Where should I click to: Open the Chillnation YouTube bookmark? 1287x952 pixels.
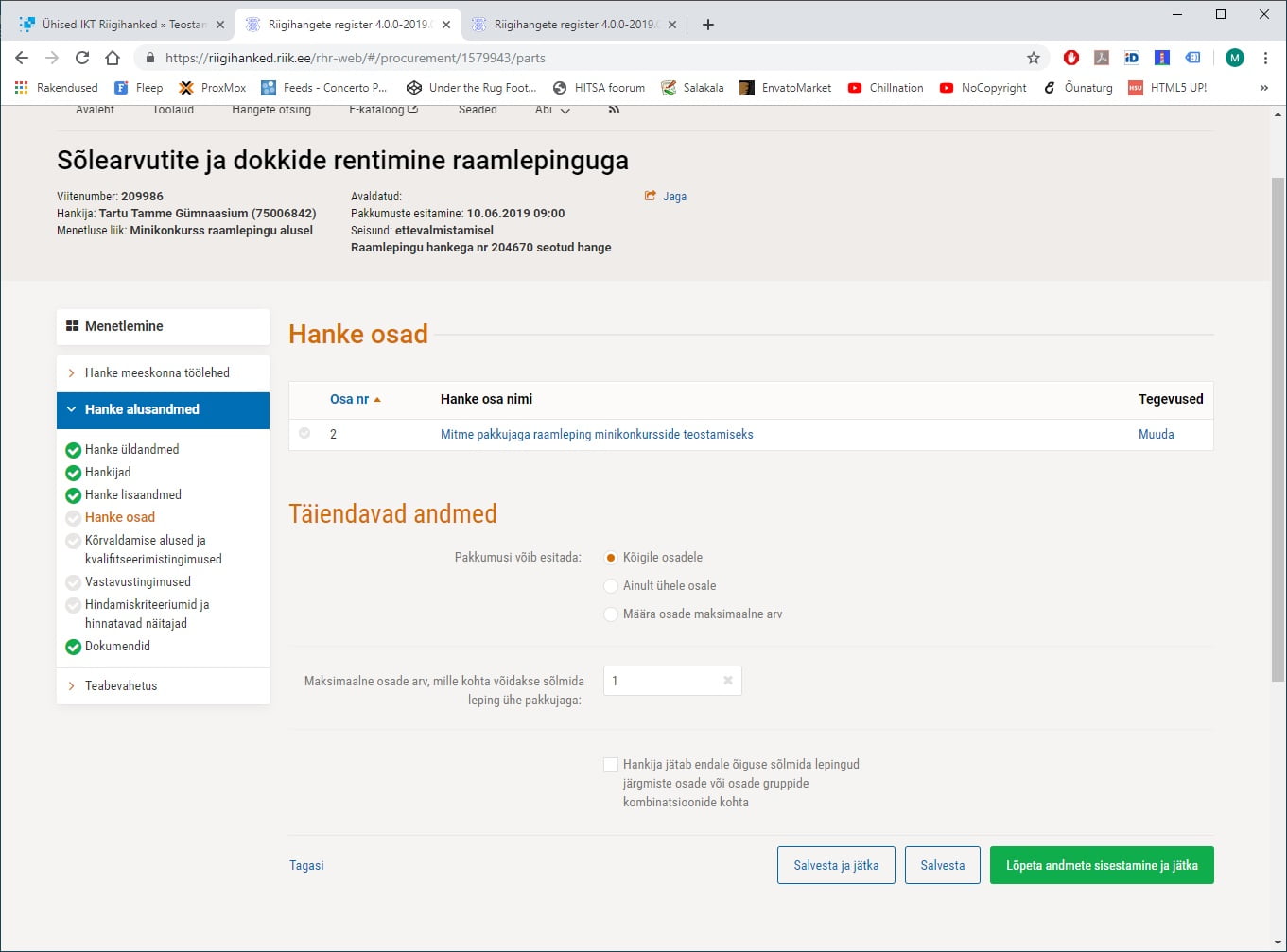tap(886, 88)
